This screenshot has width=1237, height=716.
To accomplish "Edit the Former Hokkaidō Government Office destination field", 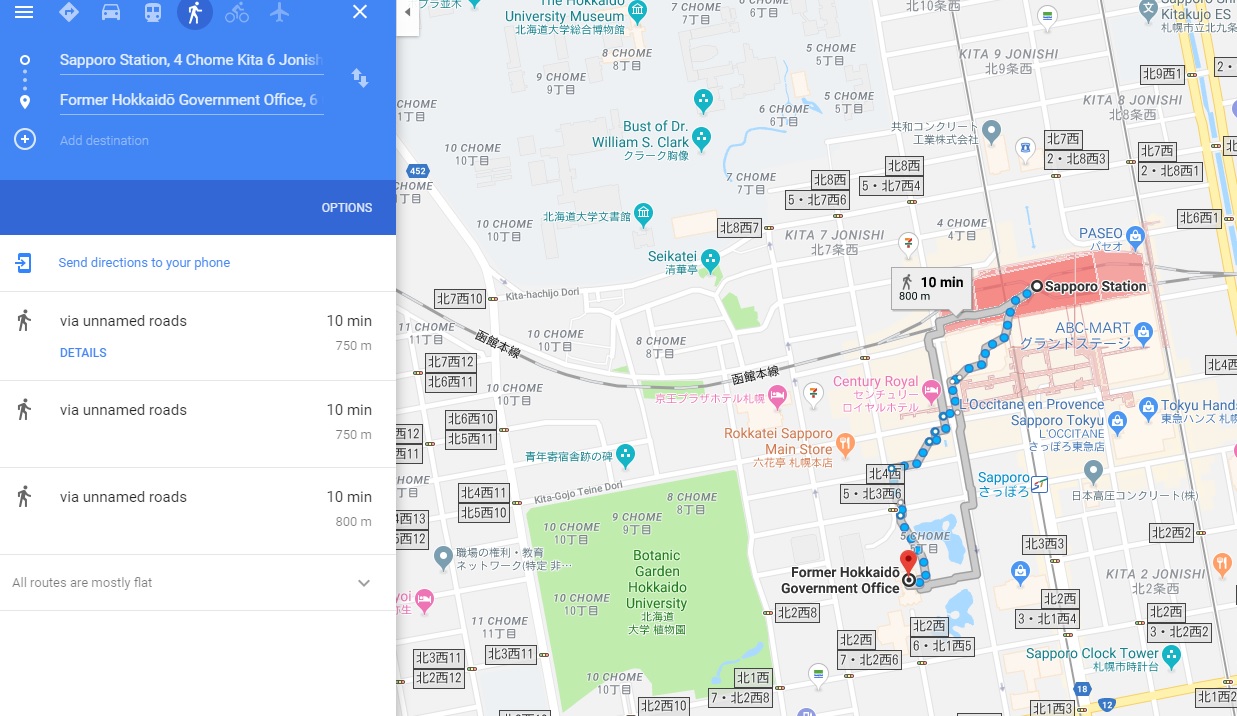I will coord(191,100).
